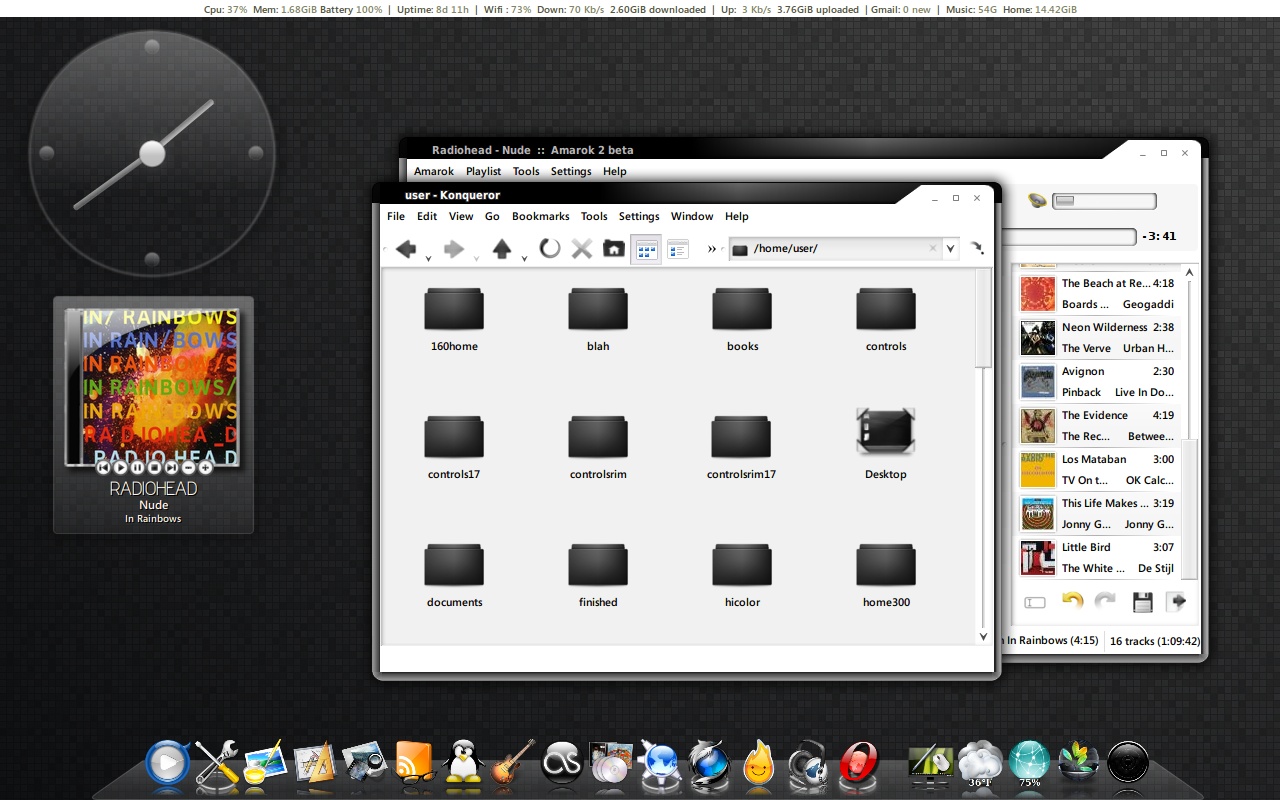Select the blah folder
The width and height of the screenshot is (1280, 800).
(598, 319)
